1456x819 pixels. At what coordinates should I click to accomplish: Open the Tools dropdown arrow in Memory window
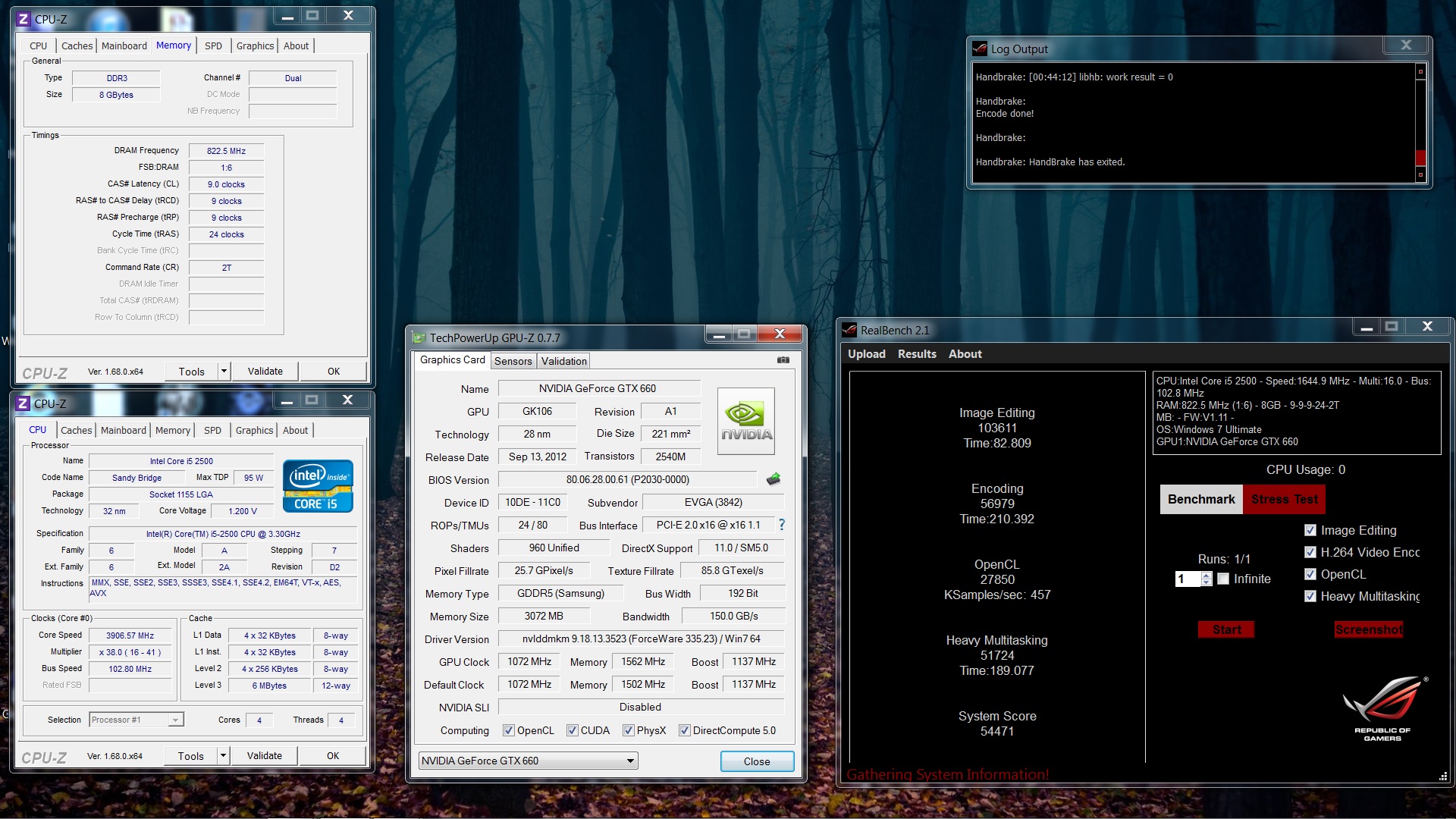pos(224,371)
